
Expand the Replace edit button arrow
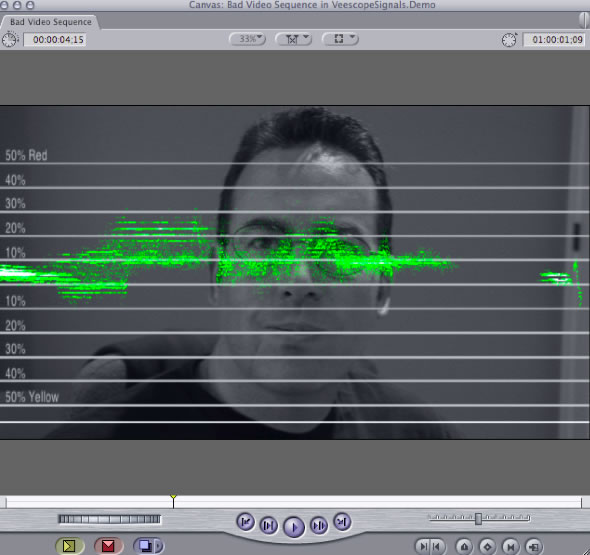[x=159, y=546]
